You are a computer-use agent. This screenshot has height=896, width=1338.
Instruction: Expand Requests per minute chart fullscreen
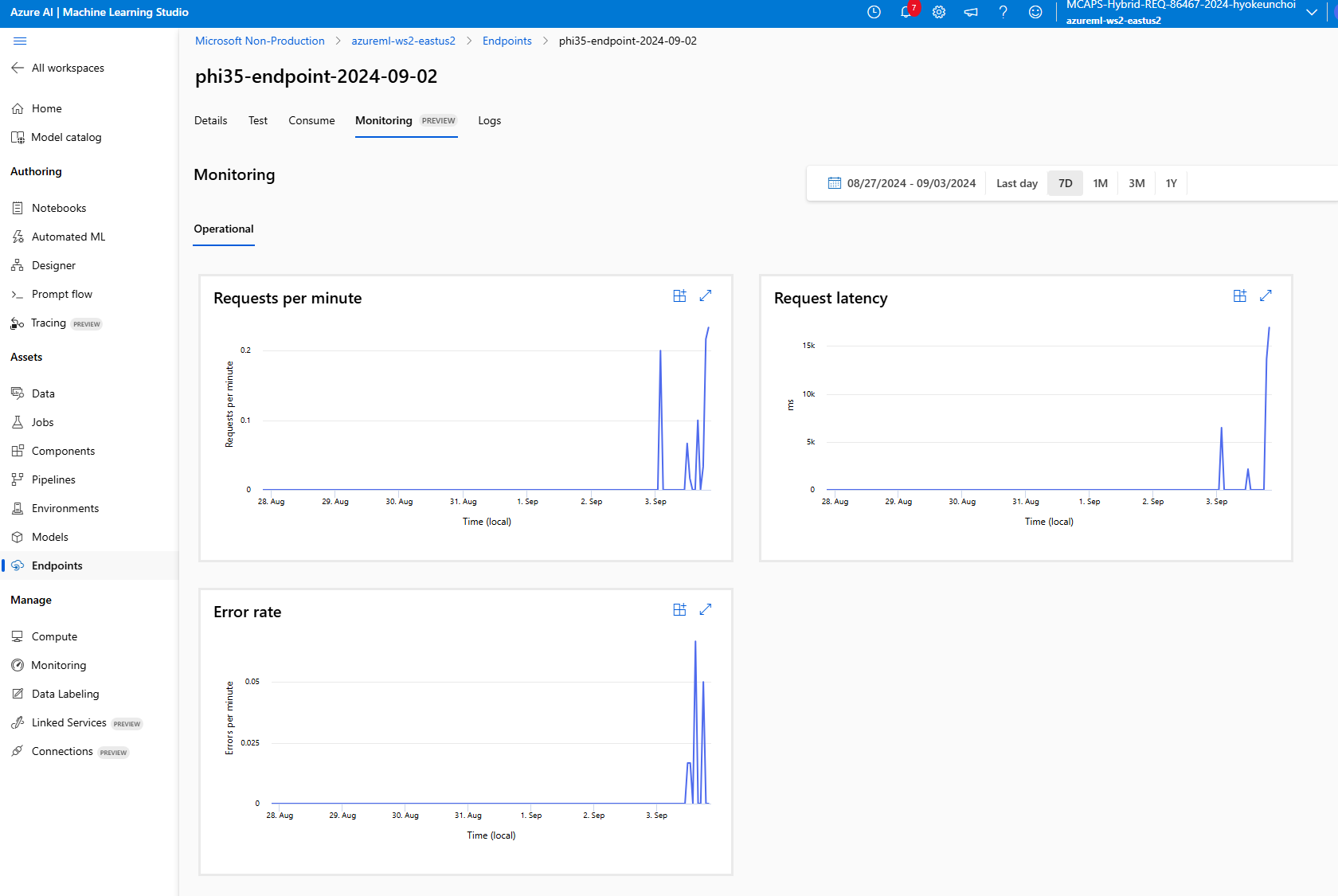pos(706,295)
